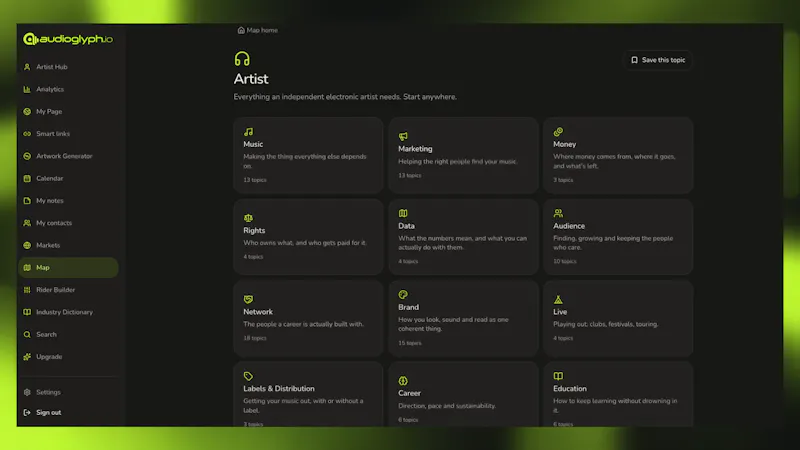Click the My Page icon in sidebar

pos(27,111)
